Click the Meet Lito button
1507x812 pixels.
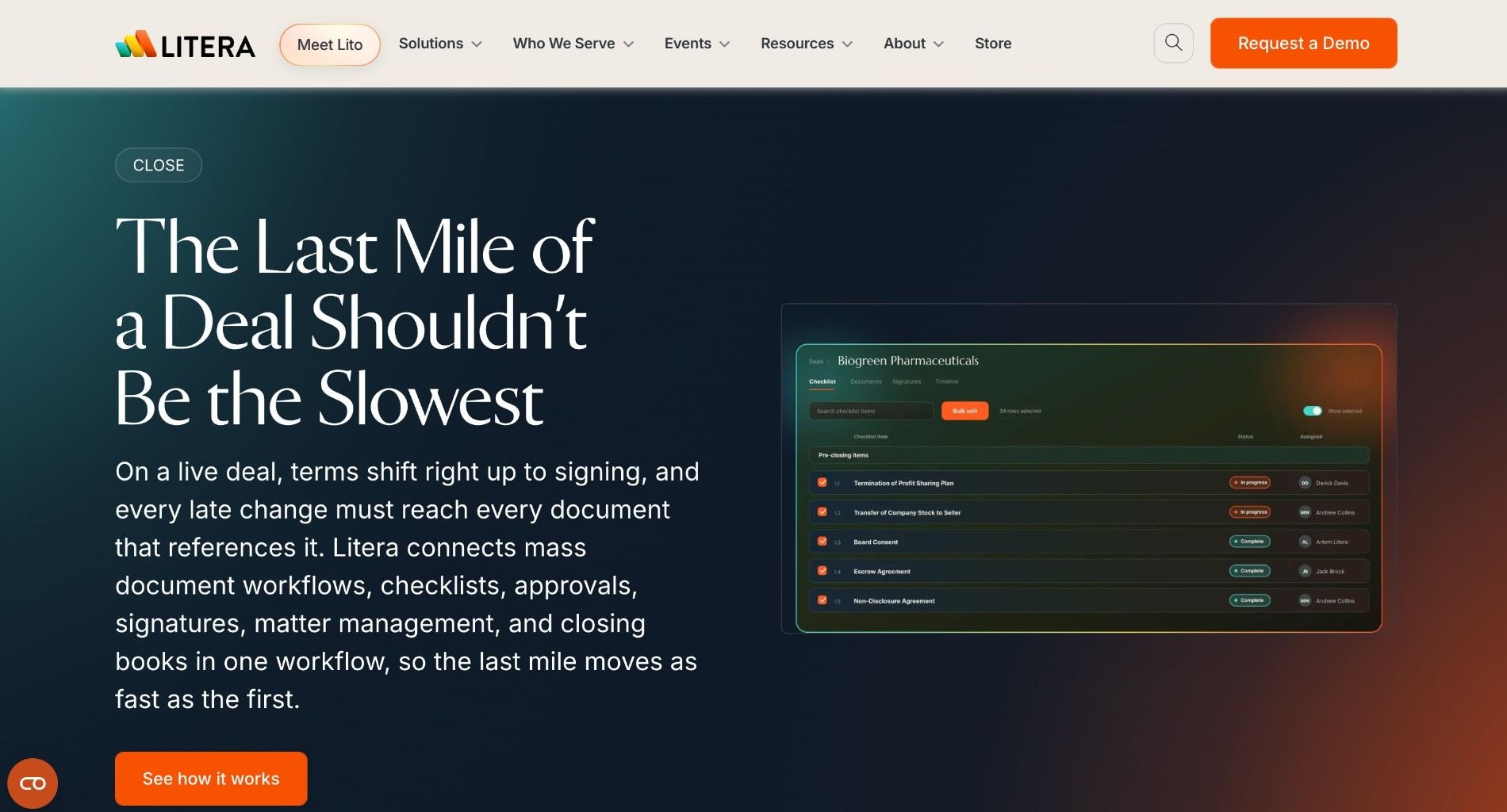pos(330,44)
